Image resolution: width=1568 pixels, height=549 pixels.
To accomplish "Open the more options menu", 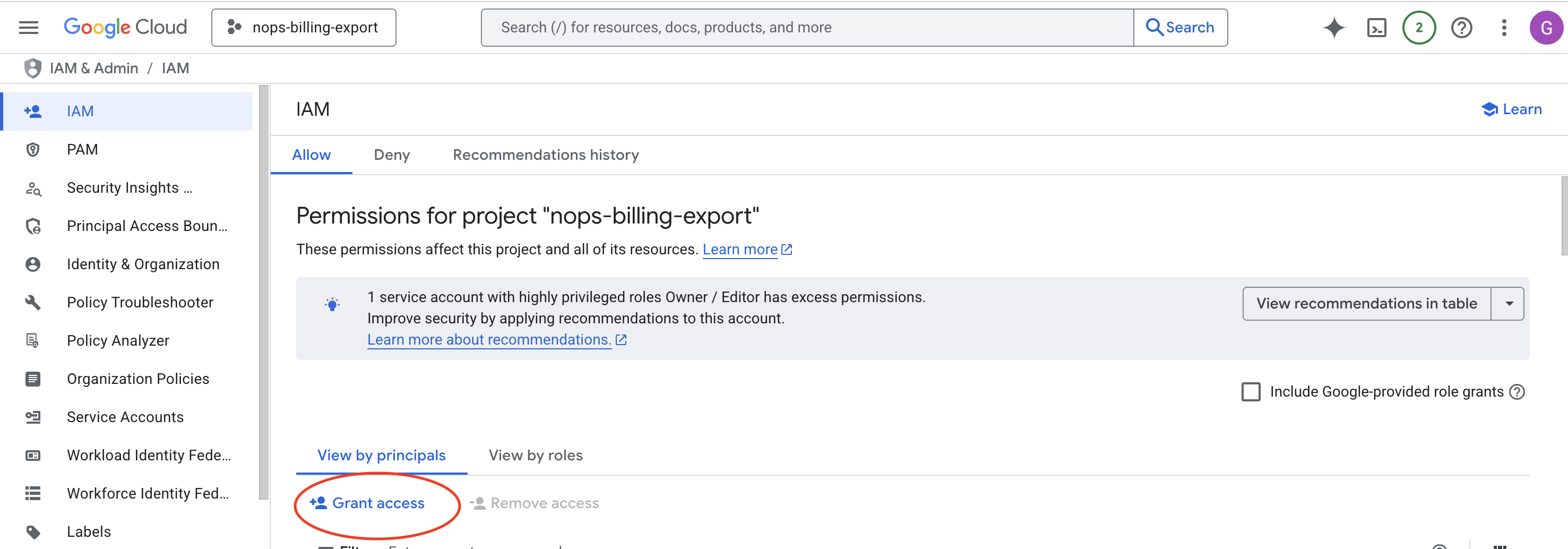I will tap(1503, 27).
